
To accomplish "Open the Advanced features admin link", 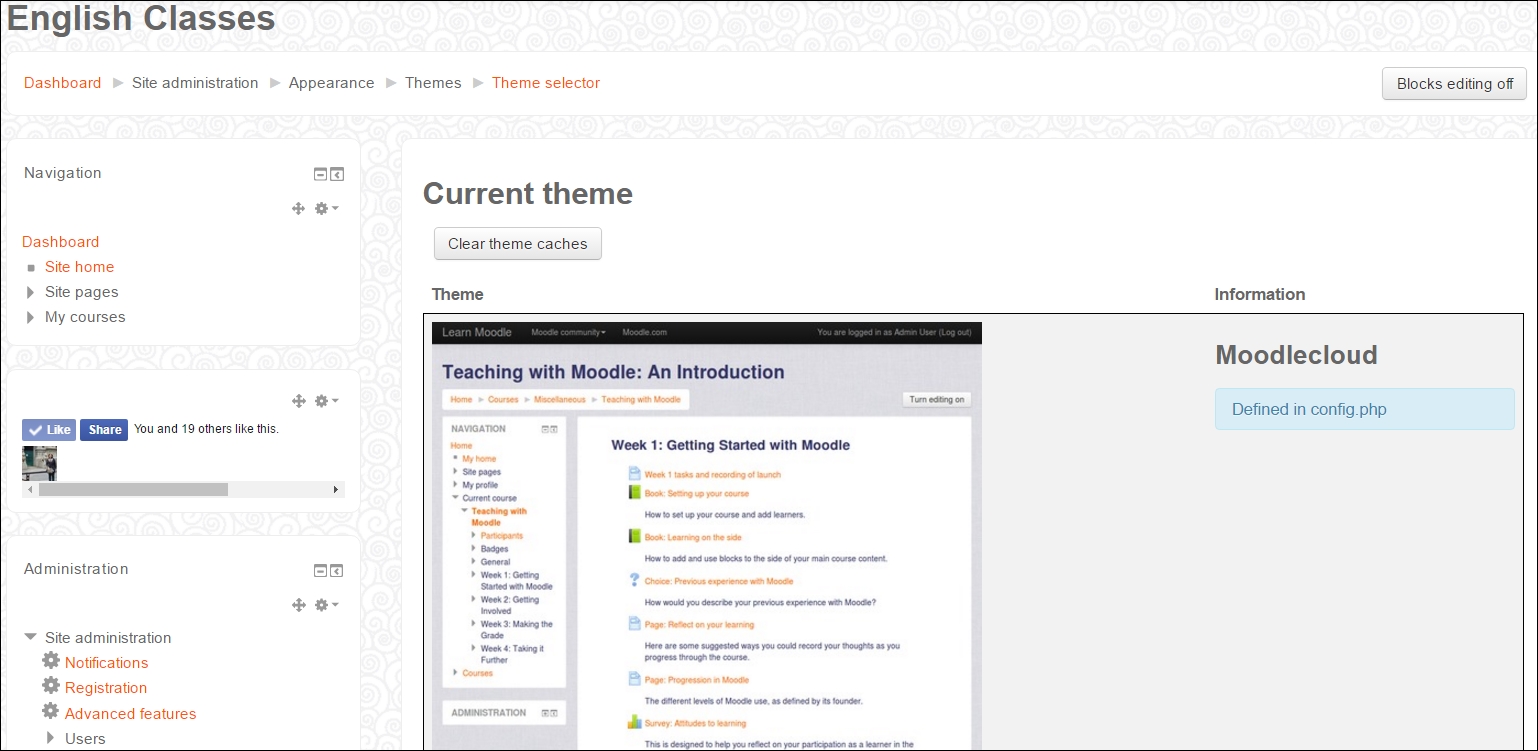I will coord(130,714).
